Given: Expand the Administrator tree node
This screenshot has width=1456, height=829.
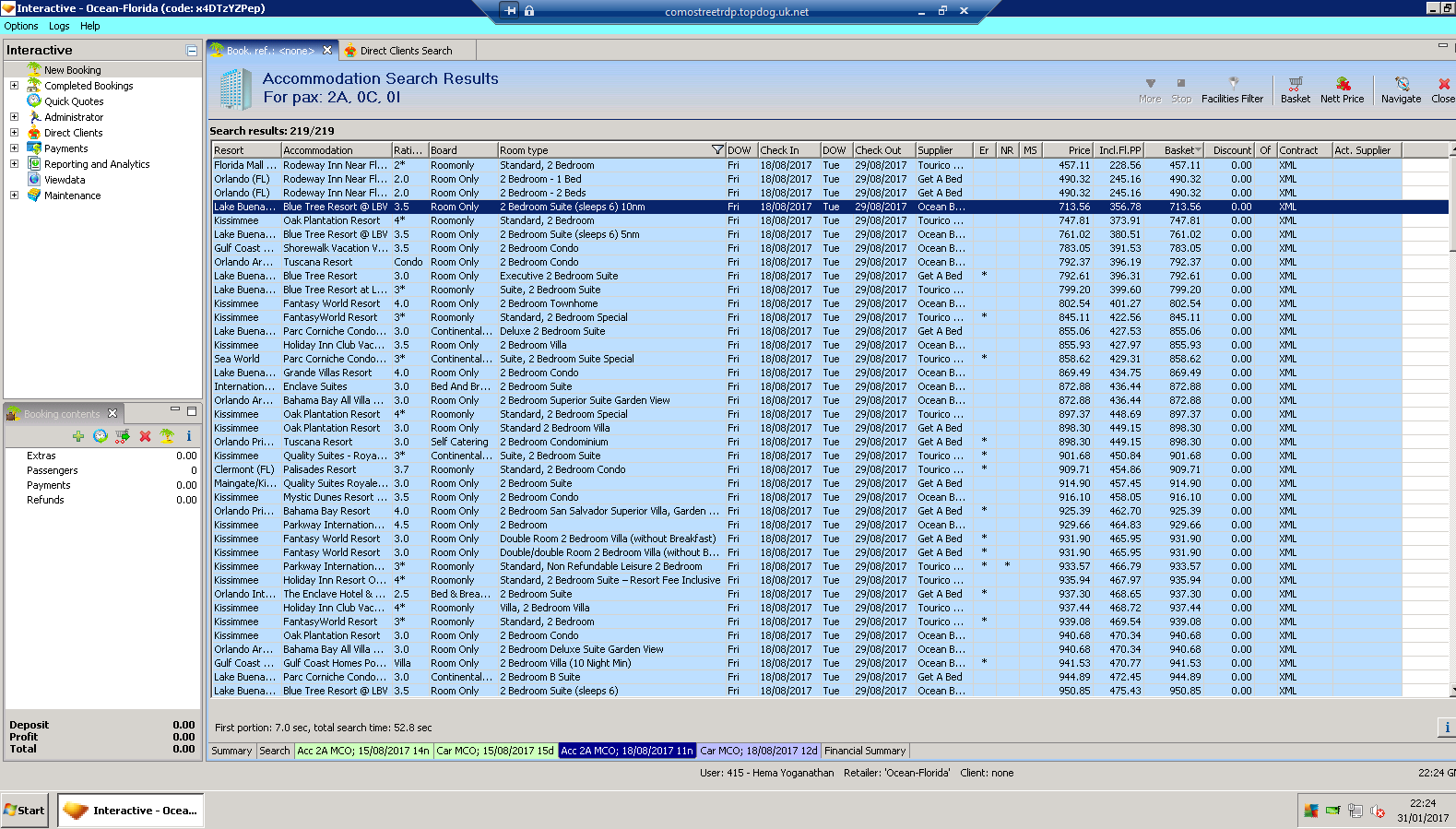Looking at the screenshot, I should pyautogui.click(x=14, y=117).
